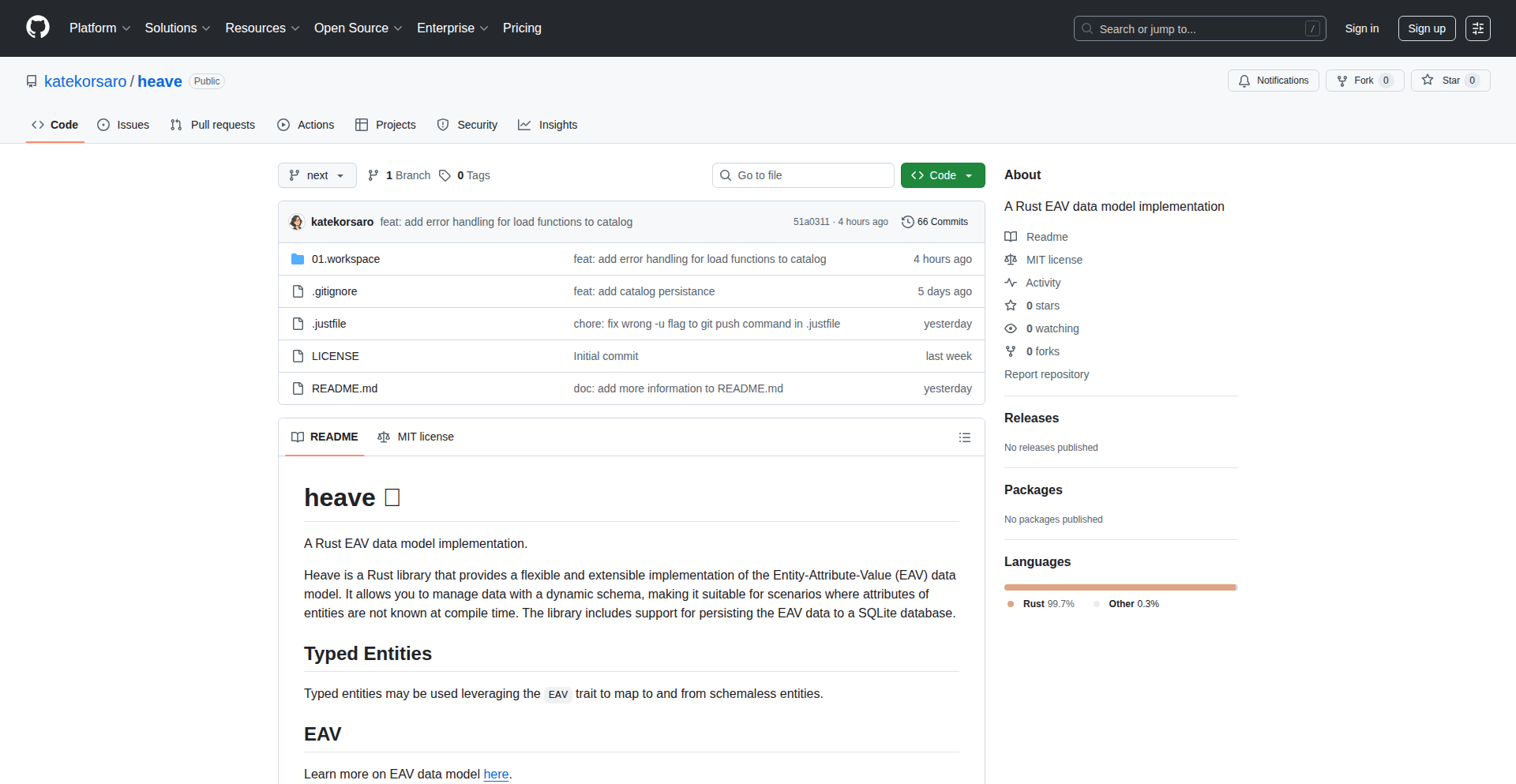Viewport: 1516px width, 784px height.
Task: Click the Notifications bell button
Action: (1273, 81)
